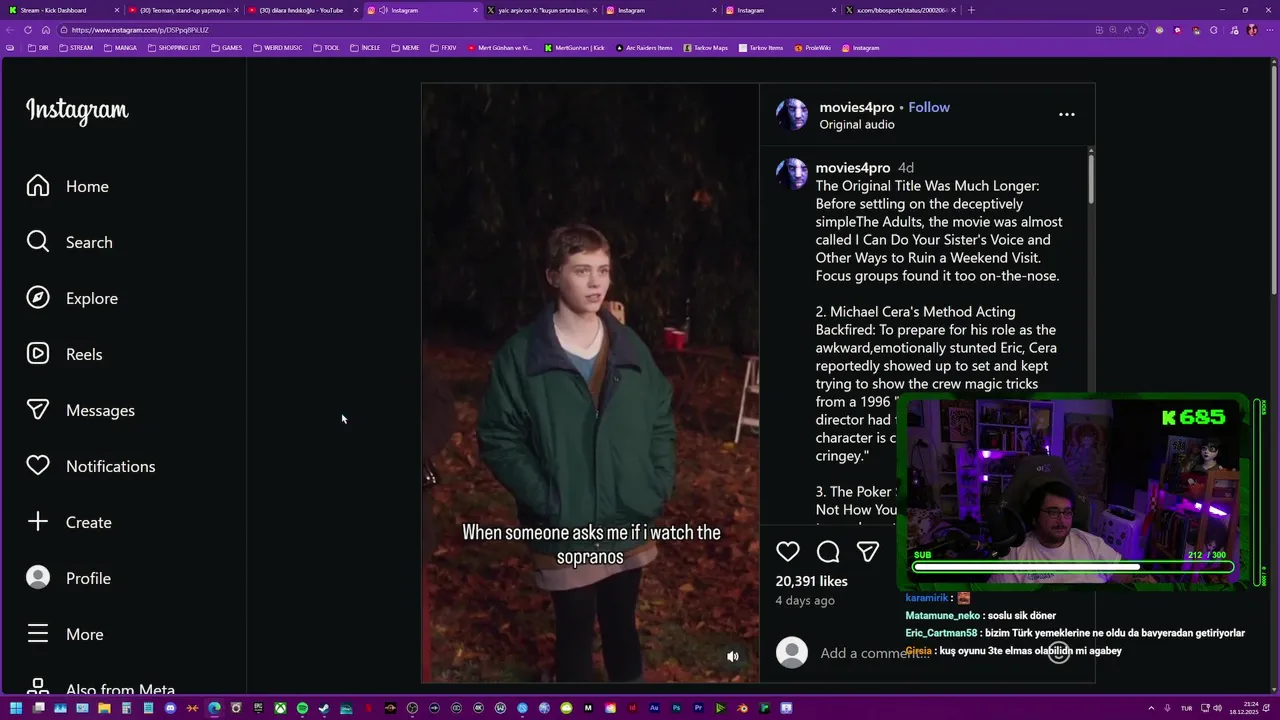Open the Windows Start menu

[16, 708]
